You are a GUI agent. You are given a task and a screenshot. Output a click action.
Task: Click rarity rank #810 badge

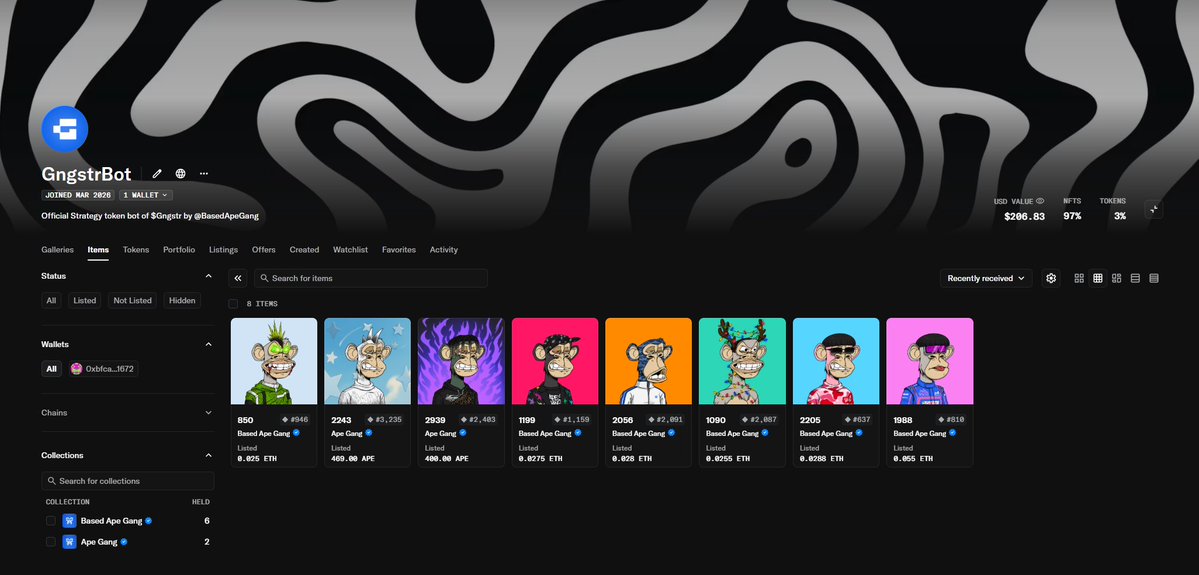[951, 420]
